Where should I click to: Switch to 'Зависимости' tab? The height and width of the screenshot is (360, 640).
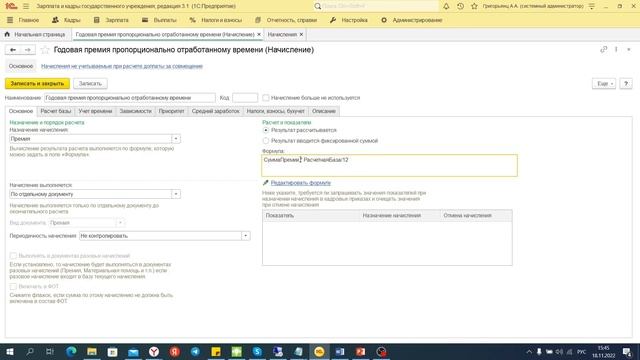pyautogui.click(x=136, y=111)
